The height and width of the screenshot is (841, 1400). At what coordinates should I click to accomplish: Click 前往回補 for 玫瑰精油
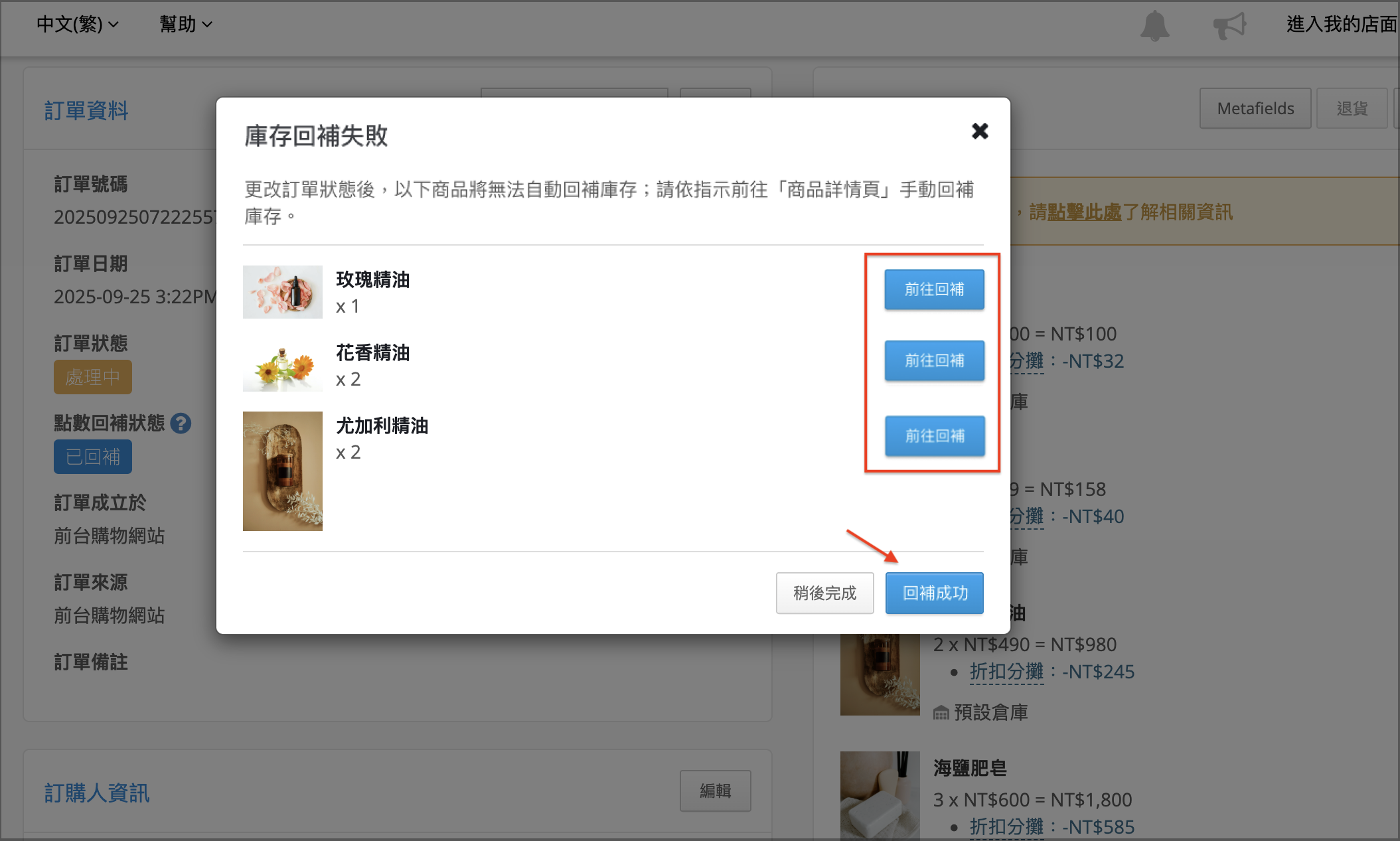(934, 289)
